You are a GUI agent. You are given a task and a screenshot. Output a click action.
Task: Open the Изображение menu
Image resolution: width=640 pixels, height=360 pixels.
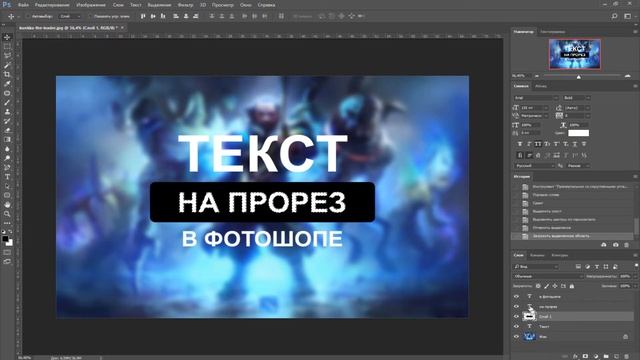tap(91, 5)
